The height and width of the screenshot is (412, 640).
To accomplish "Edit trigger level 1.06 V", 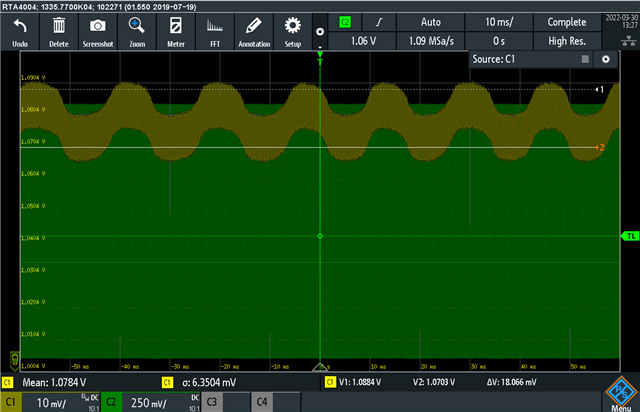I will click(362, 41).
